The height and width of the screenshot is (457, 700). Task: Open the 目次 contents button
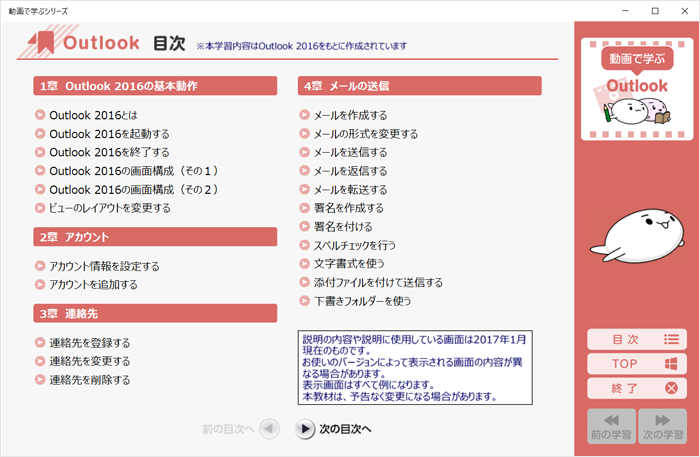tap(637, 340)
